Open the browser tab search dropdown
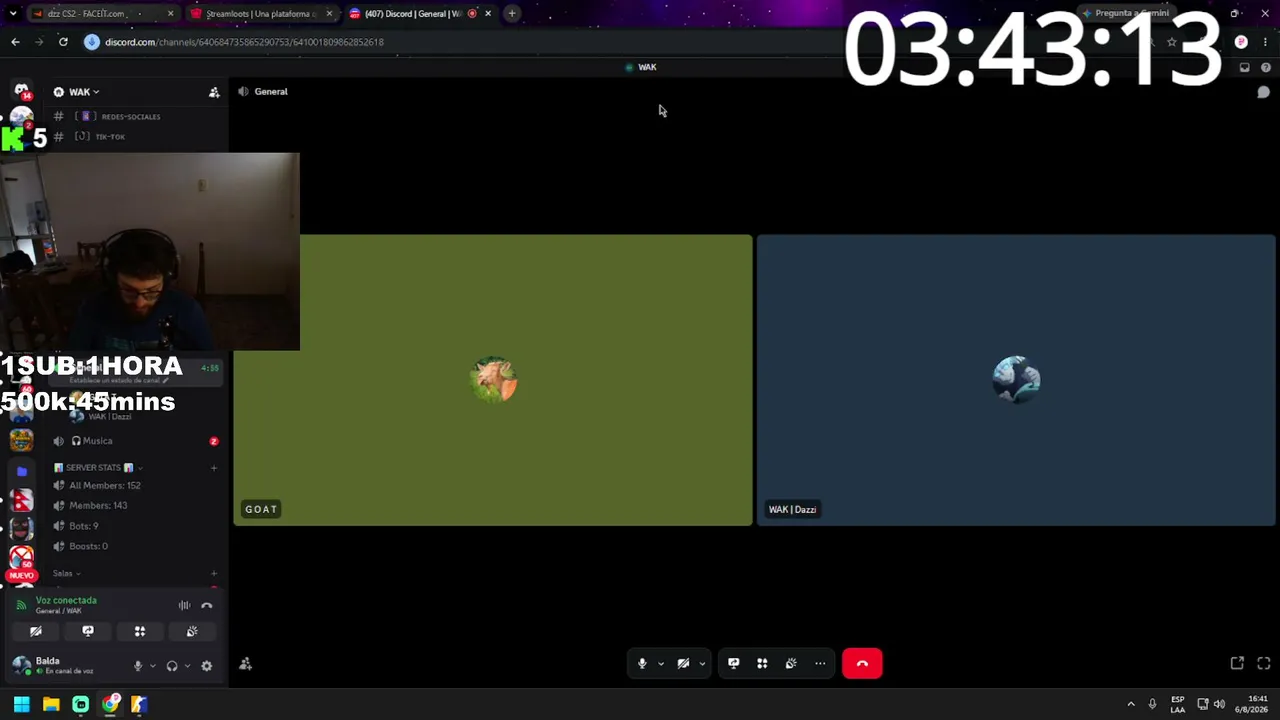This screenshot has width=1280, height=720. click(x=13, y=14)
